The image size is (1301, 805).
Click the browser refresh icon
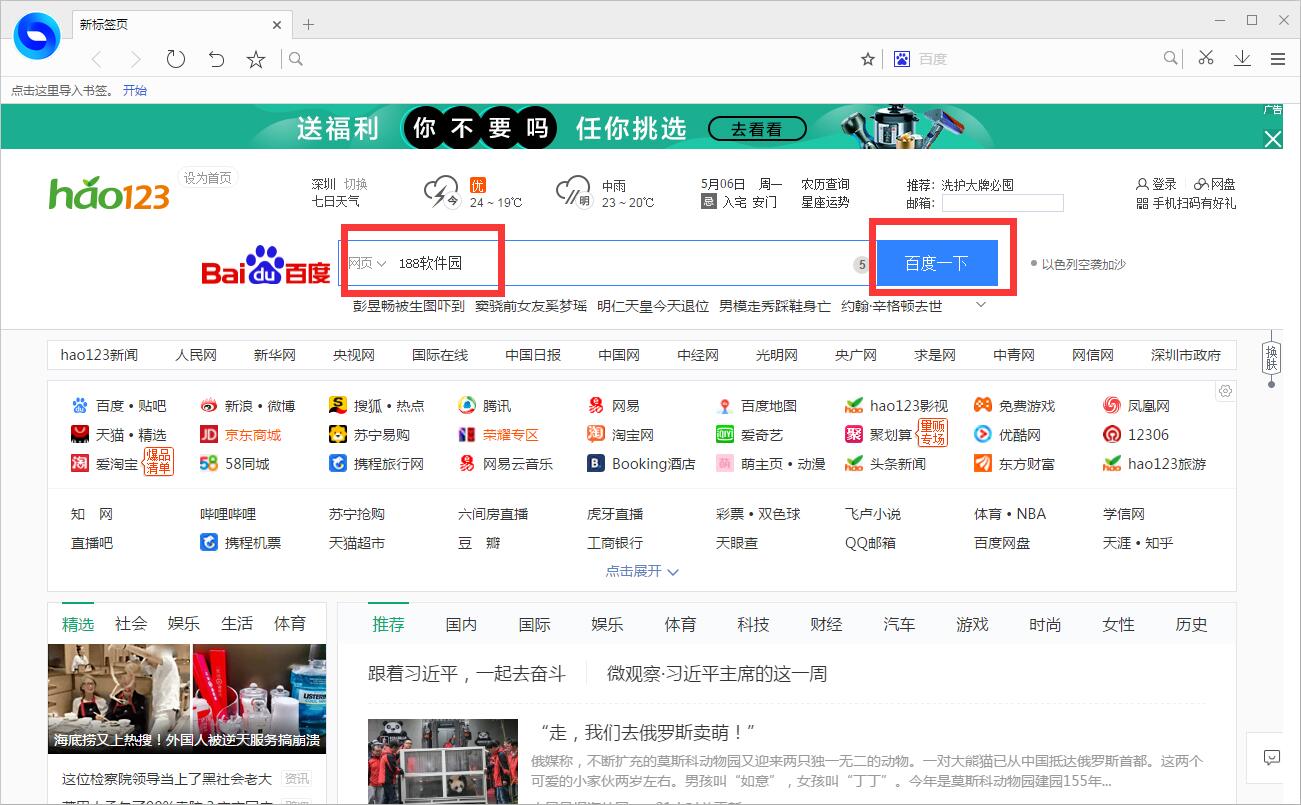(x=176, y=59)
